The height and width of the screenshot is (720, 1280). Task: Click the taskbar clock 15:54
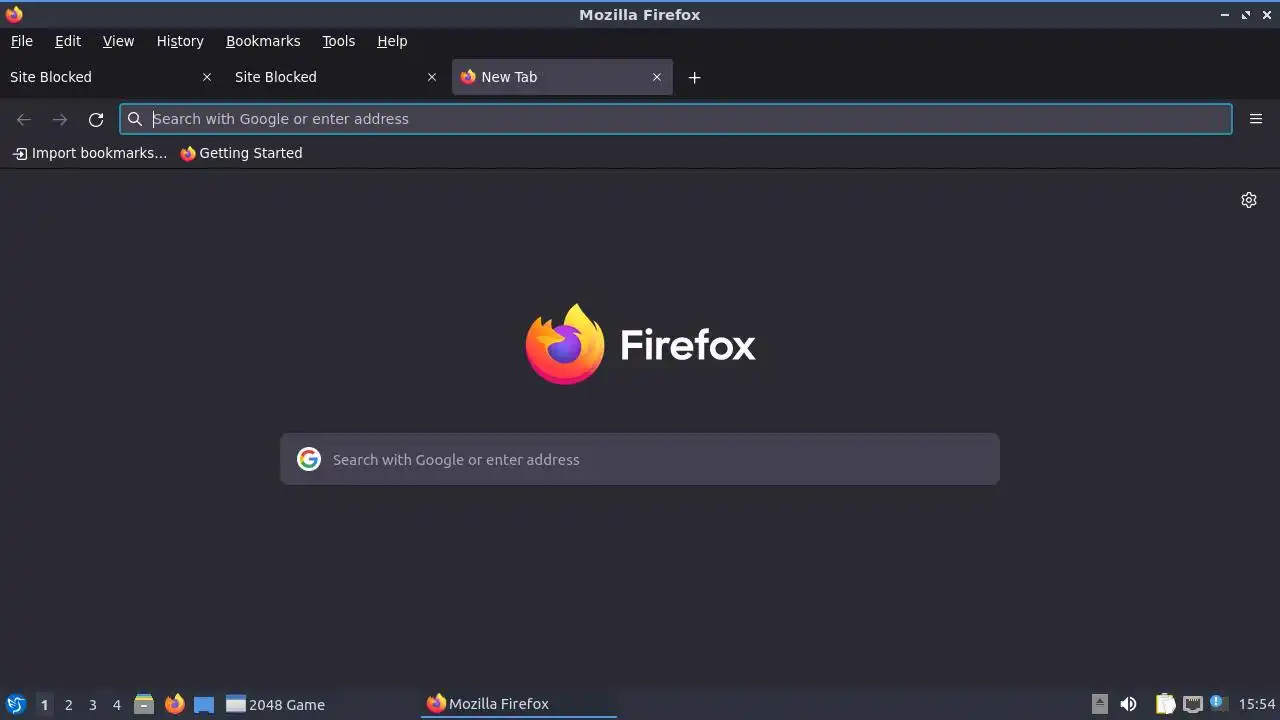pyautogui.click(x=1257, y=704)
